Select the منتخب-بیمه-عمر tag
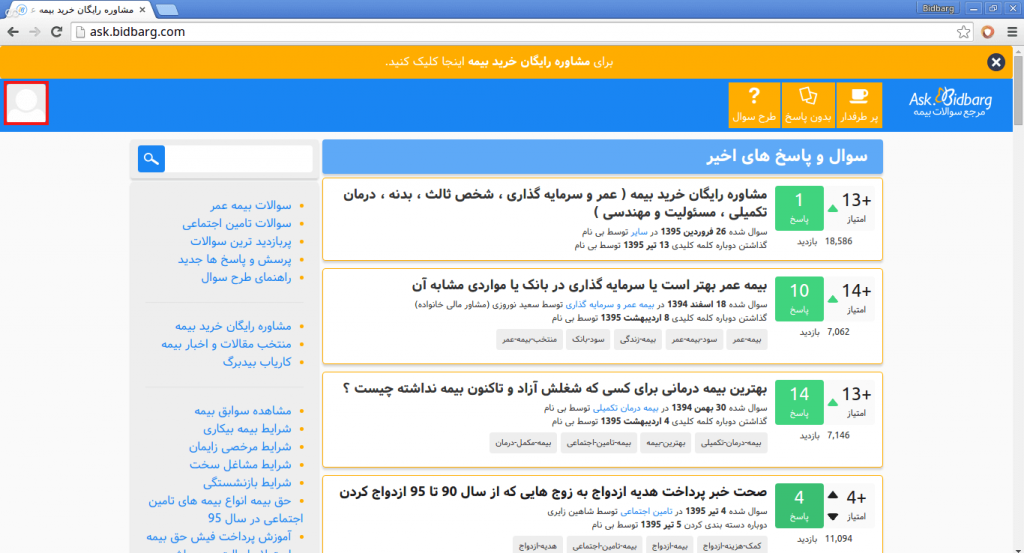This screenshot has height=553, width=1024. [x=530, y=340]
